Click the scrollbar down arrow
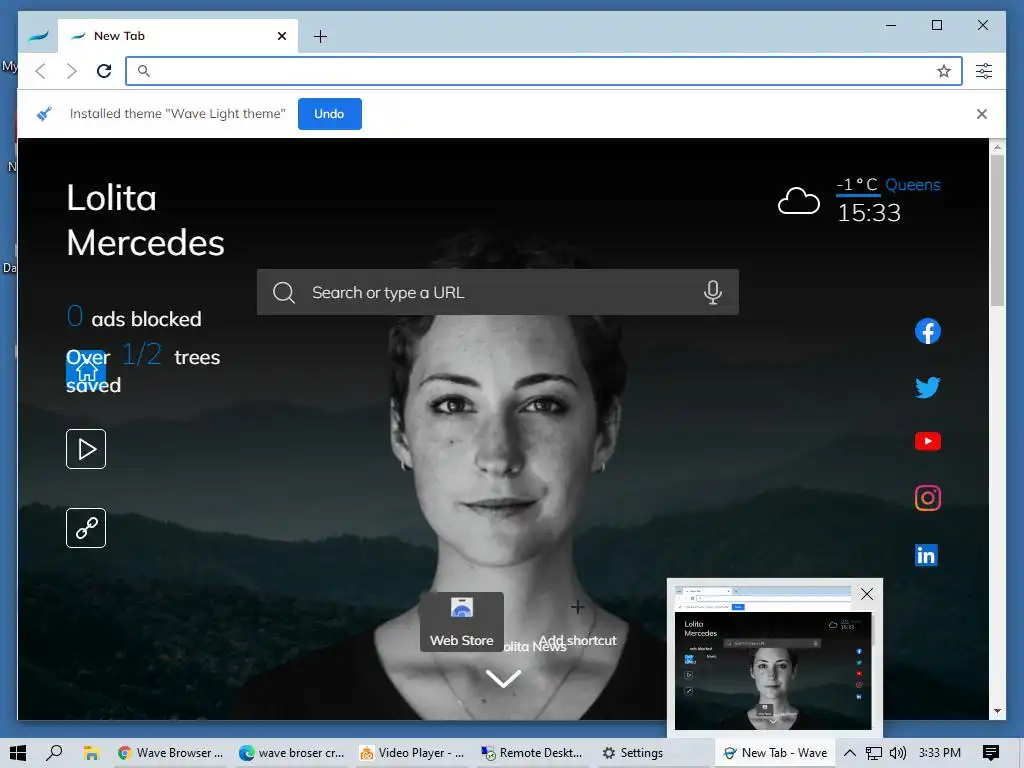Screen dimensions: 1024x768 (997, 711)
